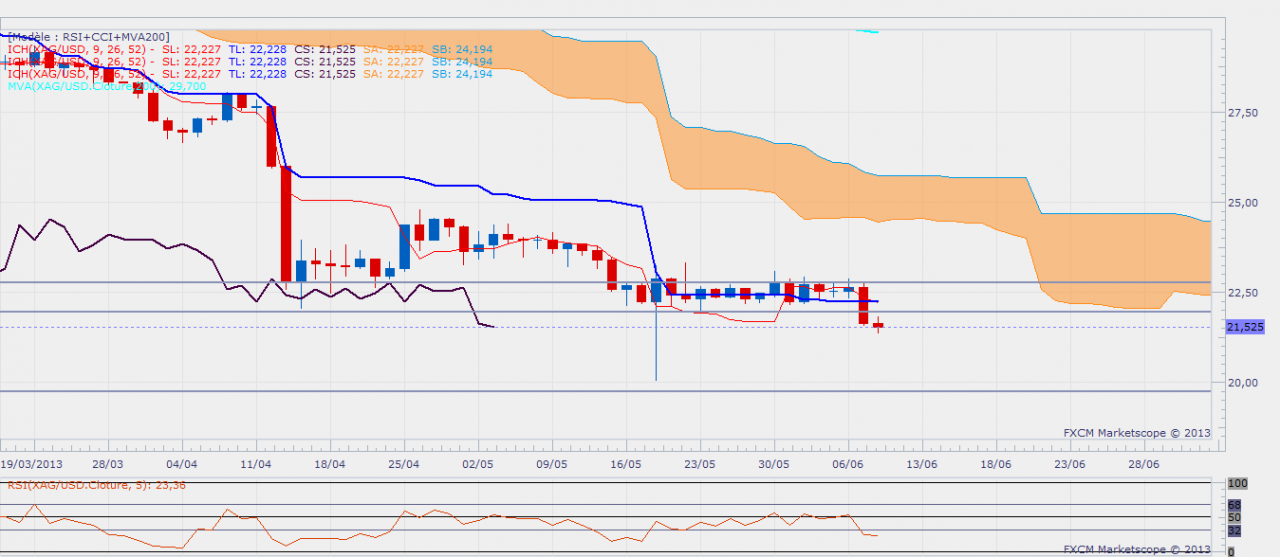Click the highlighted 21,525 current price tag
This screenshot has height=557, width=1280.
coord(1244,327)
